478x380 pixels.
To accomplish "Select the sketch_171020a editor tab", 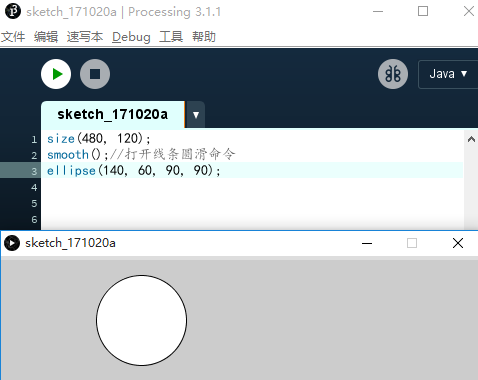I will (113, 114).
